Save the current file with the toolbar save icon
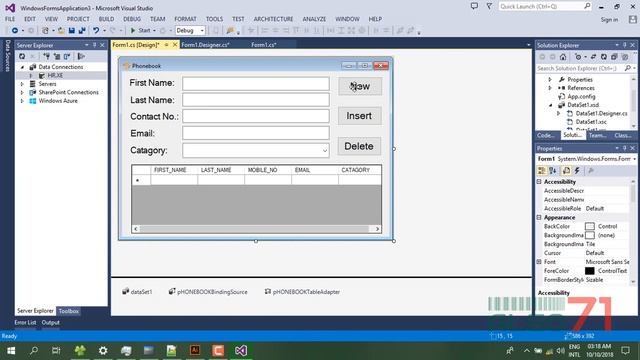The height and width of the screenshot is (360, 640). pos(72,31)
